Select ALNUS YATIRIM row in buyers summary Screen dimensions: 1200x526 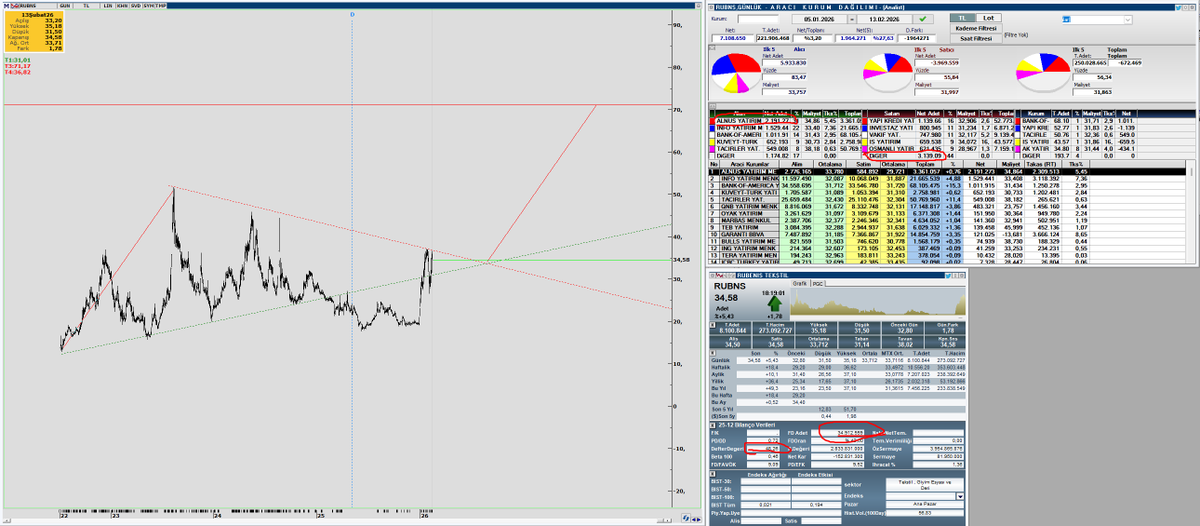click(x=785, y=120)
